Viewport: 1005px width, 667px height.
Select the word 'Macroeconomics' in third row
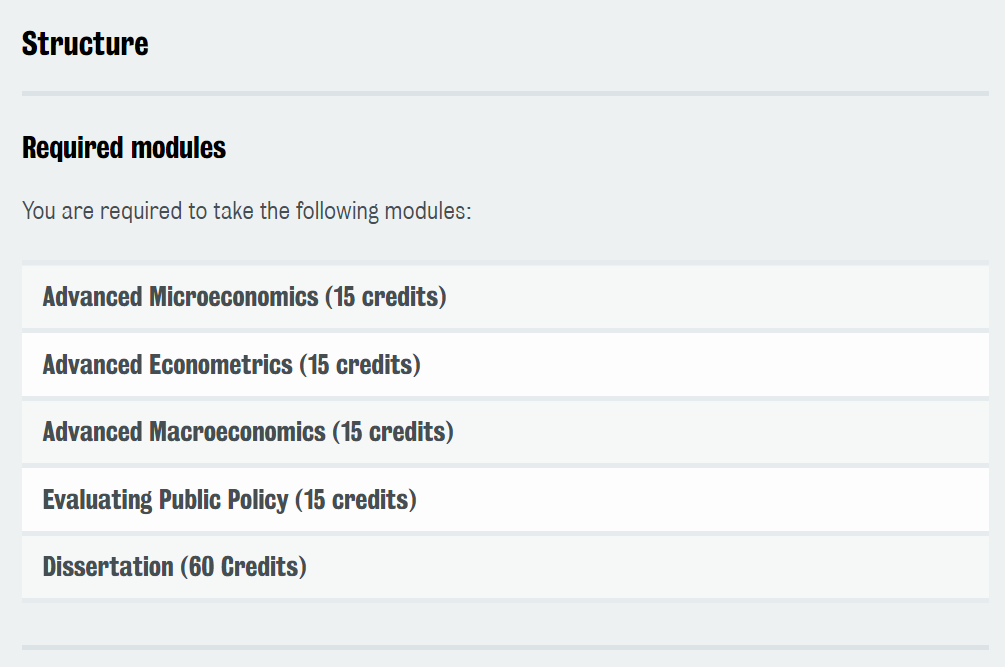(x=238, y=432)
